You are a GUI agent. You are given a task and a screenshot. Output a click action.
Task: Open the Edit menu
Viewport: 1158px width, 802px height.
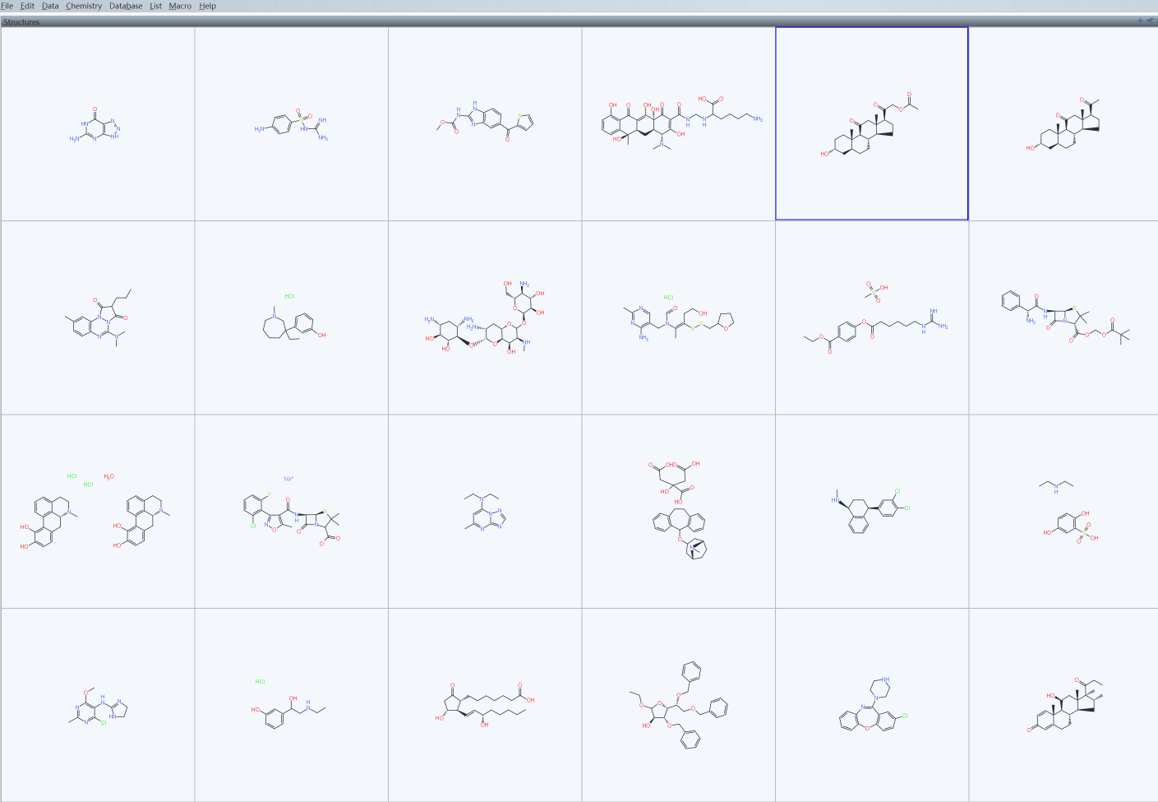pyautogui.click(x=27, y=6)
